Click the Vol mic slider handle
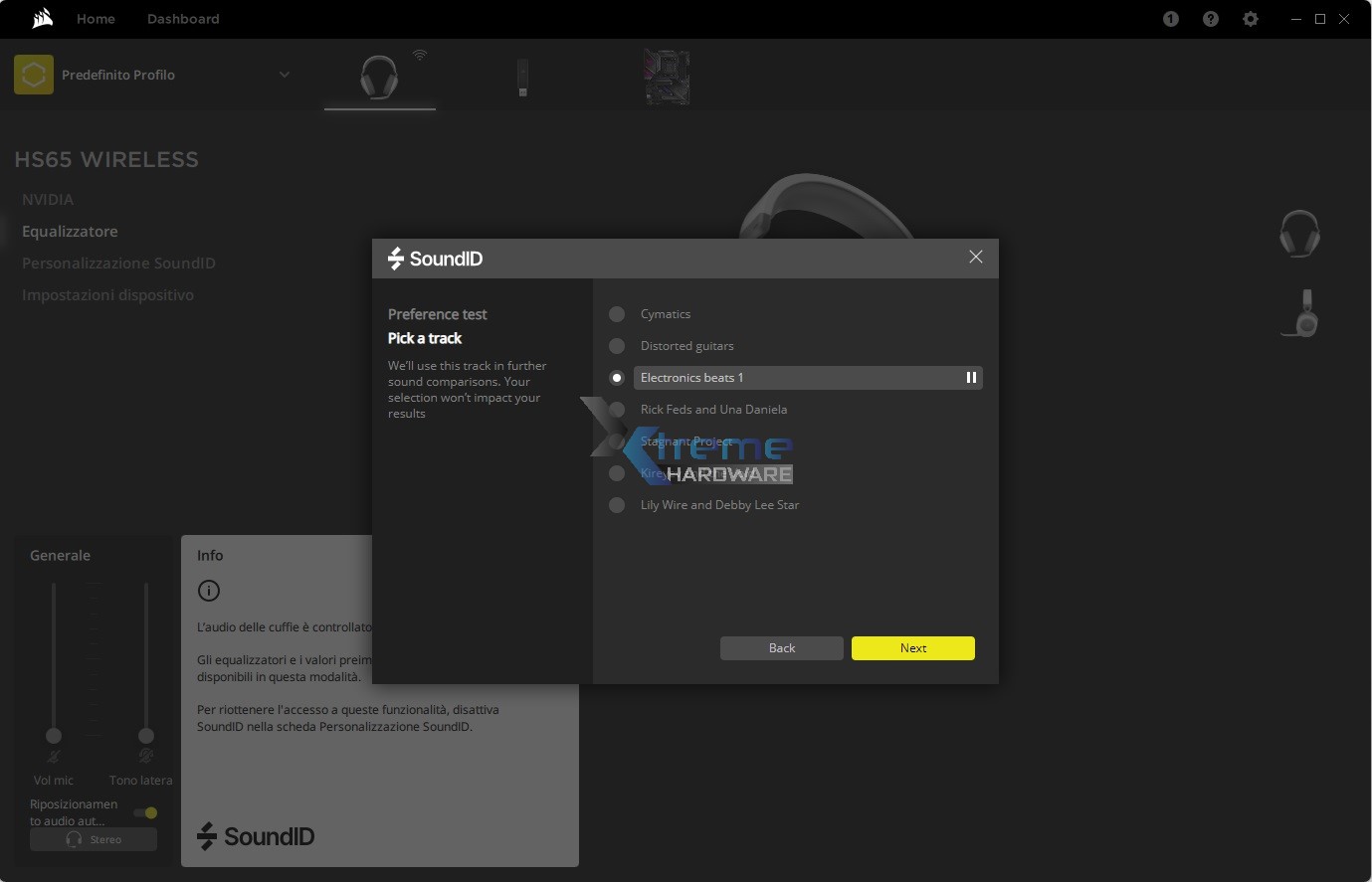1372x882 pixels. 54,736
